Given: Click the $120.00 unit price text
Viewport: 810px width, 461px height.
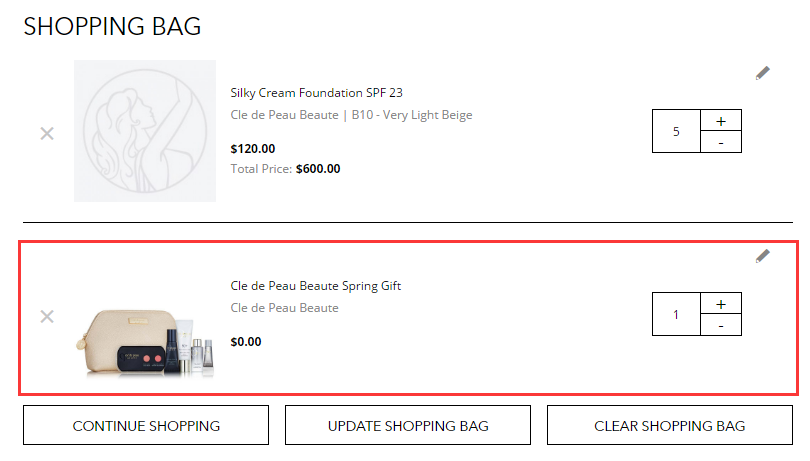Looking at the screenshot, I should [253, 149].
